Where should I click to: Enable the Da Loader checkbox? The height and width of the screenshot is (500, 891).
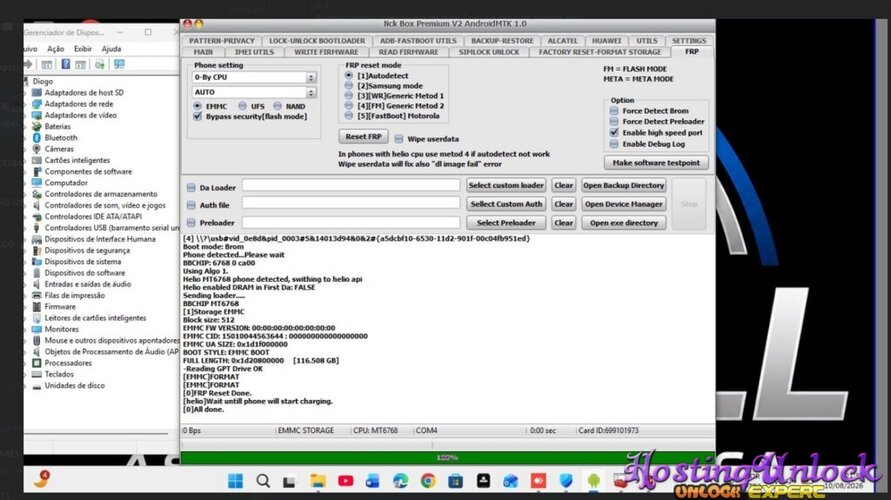pyautogui.click(x=191, y=188)
